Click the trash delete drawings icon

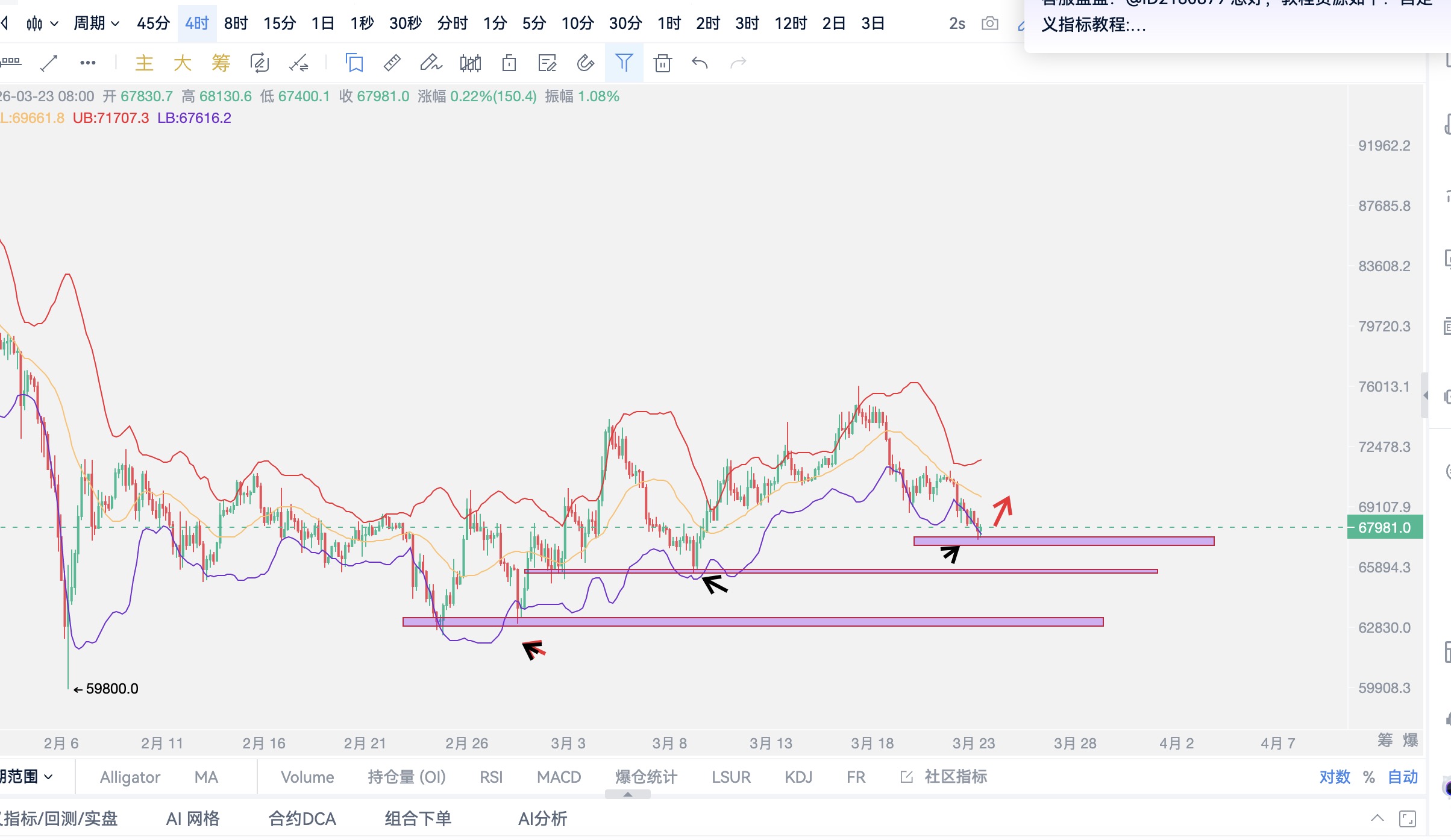tap(662, 63)
